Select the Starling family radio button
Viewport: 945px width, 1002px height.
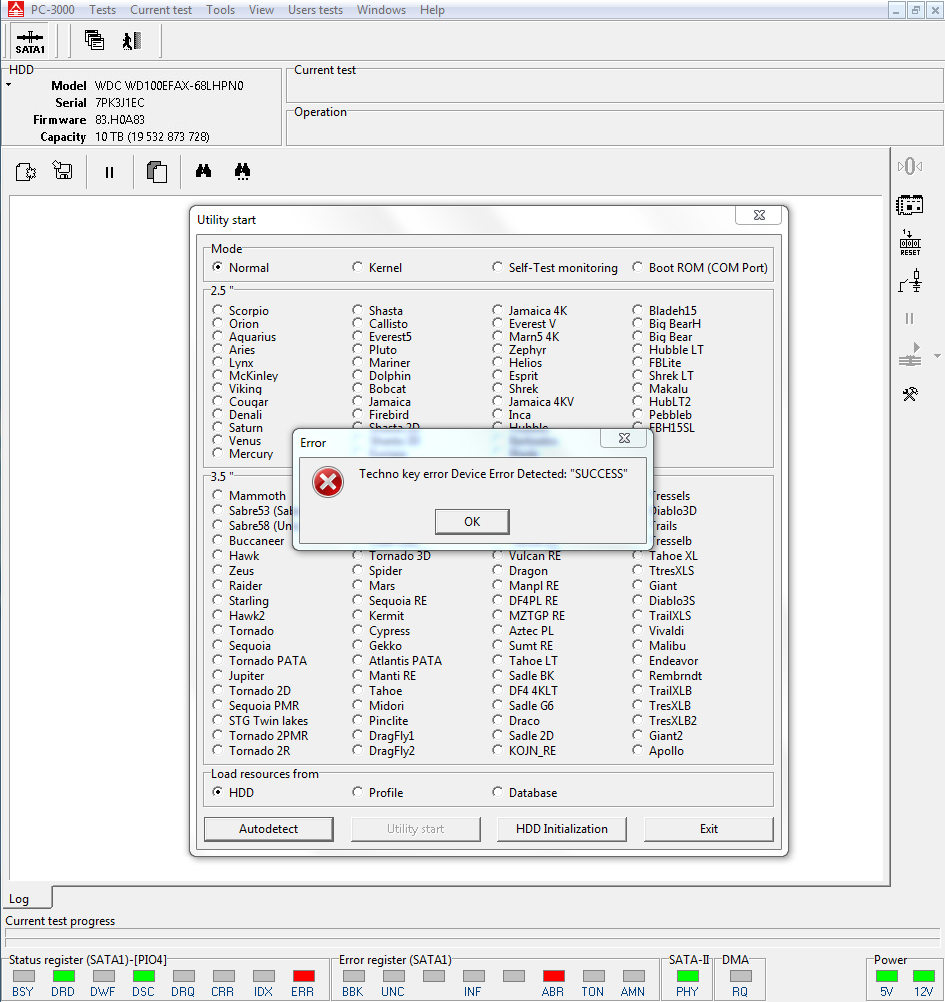click(x=218, y=600)
